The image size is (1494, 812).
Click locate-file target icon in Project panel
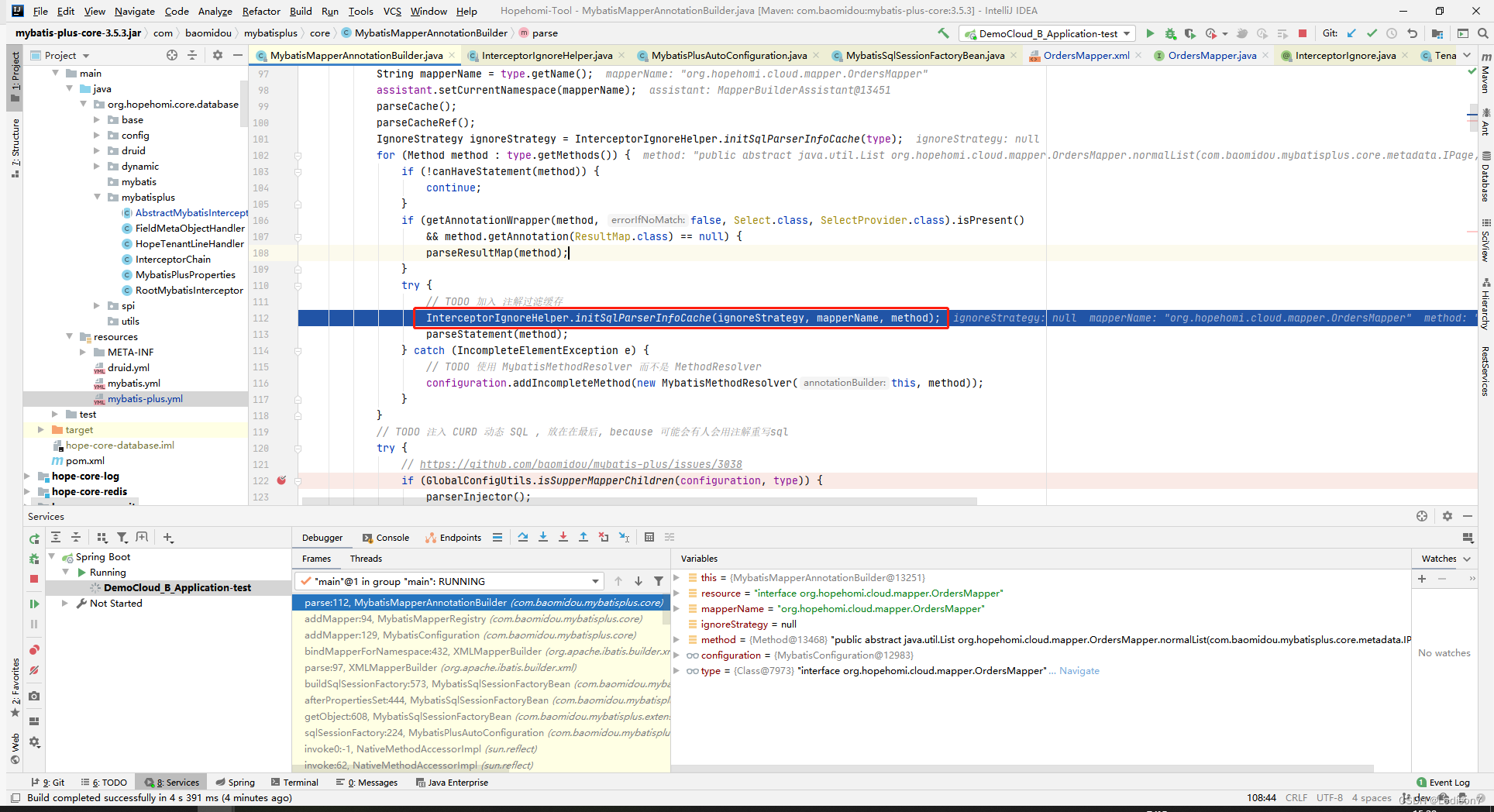tap(172, 55)
